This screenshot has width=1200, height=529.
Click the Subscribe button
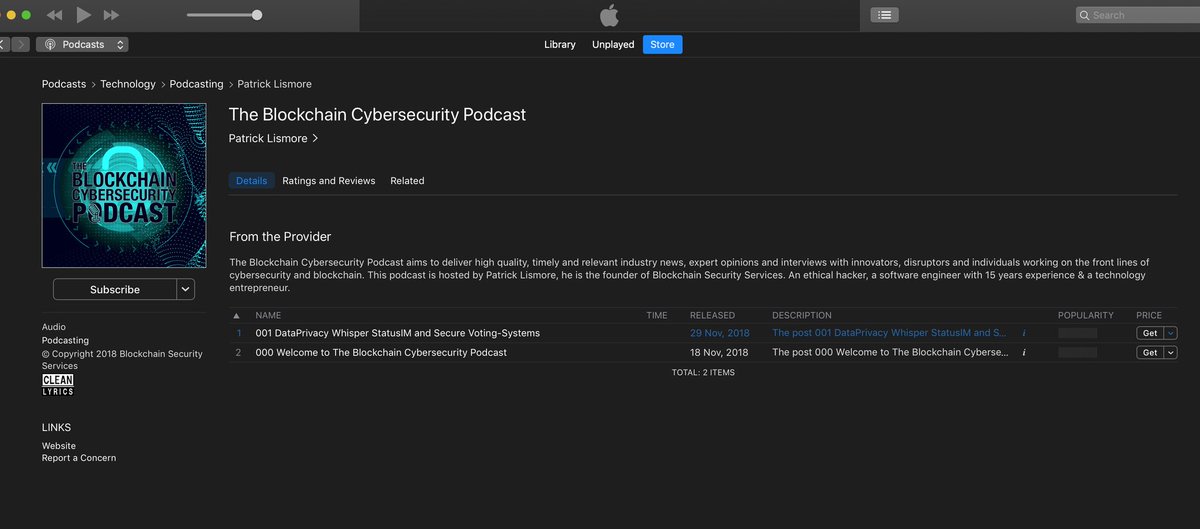pos(115,289)
